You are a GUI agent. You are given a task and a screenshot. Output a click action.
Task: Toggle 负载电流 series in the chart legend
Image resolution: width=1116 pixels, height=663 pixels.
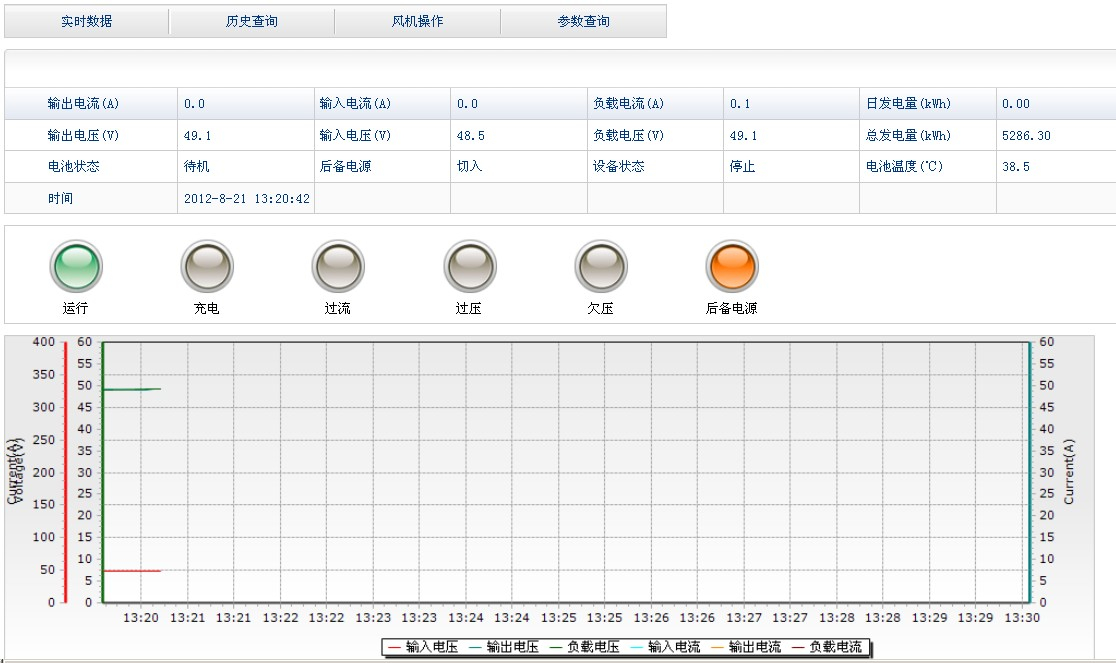coord(826,648)
